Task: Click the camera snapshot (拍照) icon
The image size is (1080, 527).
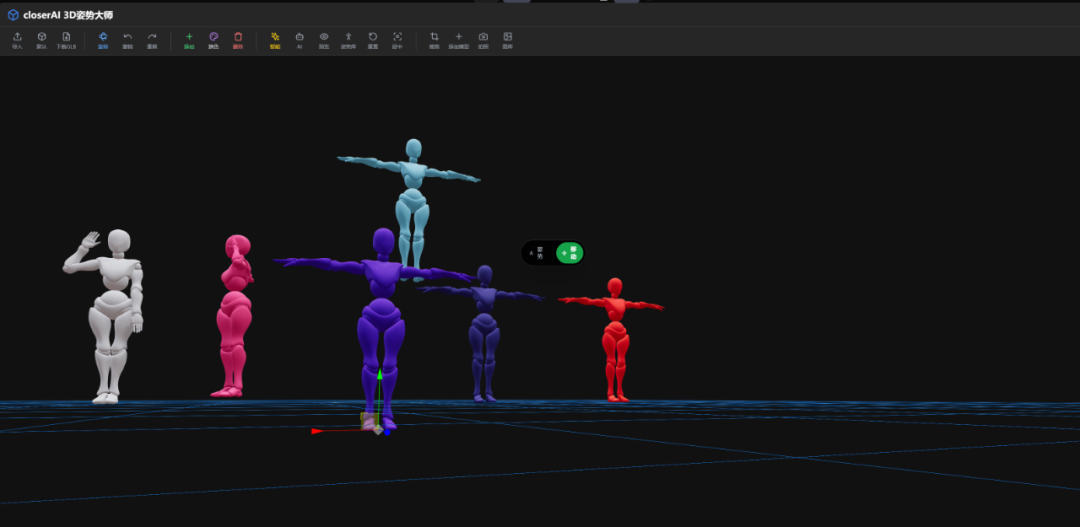Action: (483, 39)
